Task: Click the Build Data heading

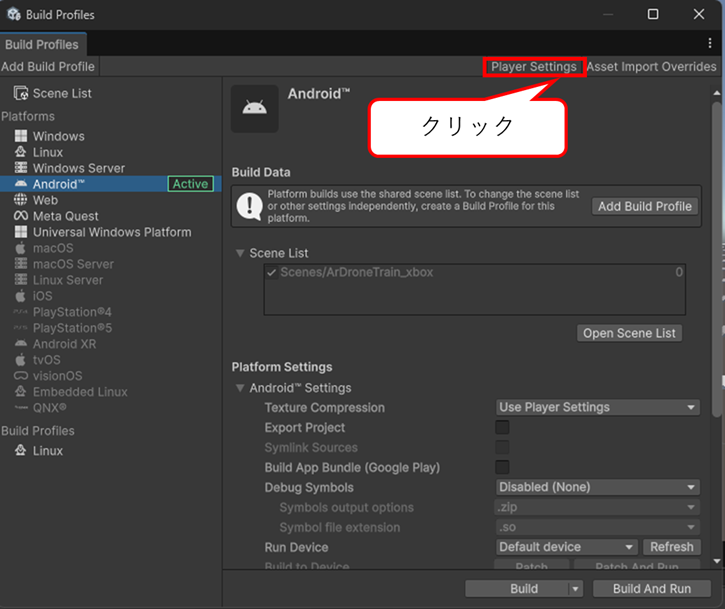Action: click(x=261, y=172)
